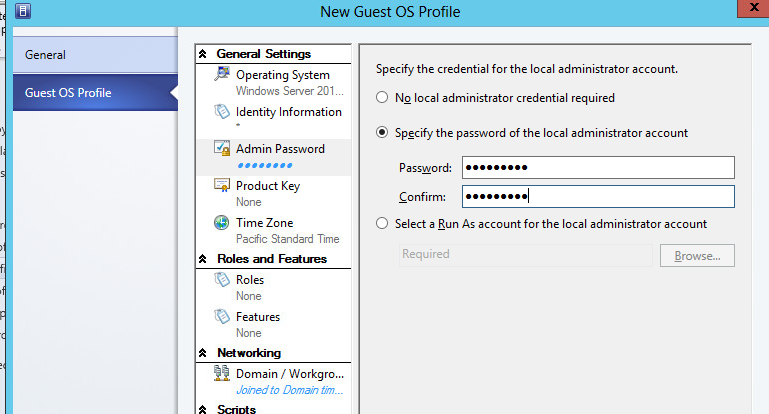
Task: Click the Browse... button
Action: [697, 256]
